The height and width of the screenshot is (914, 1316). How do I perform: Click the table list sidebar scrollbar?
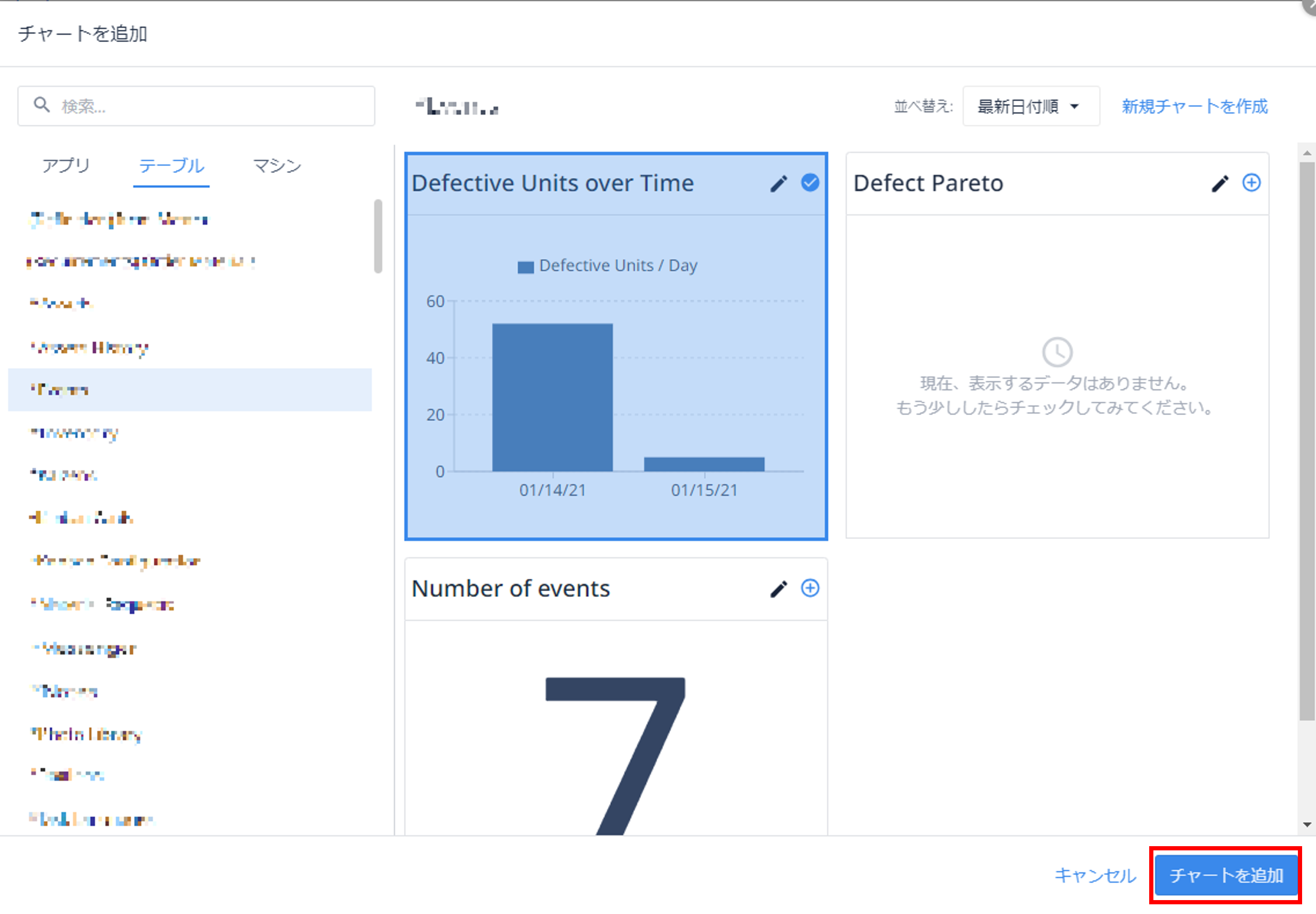pos(378,236)
